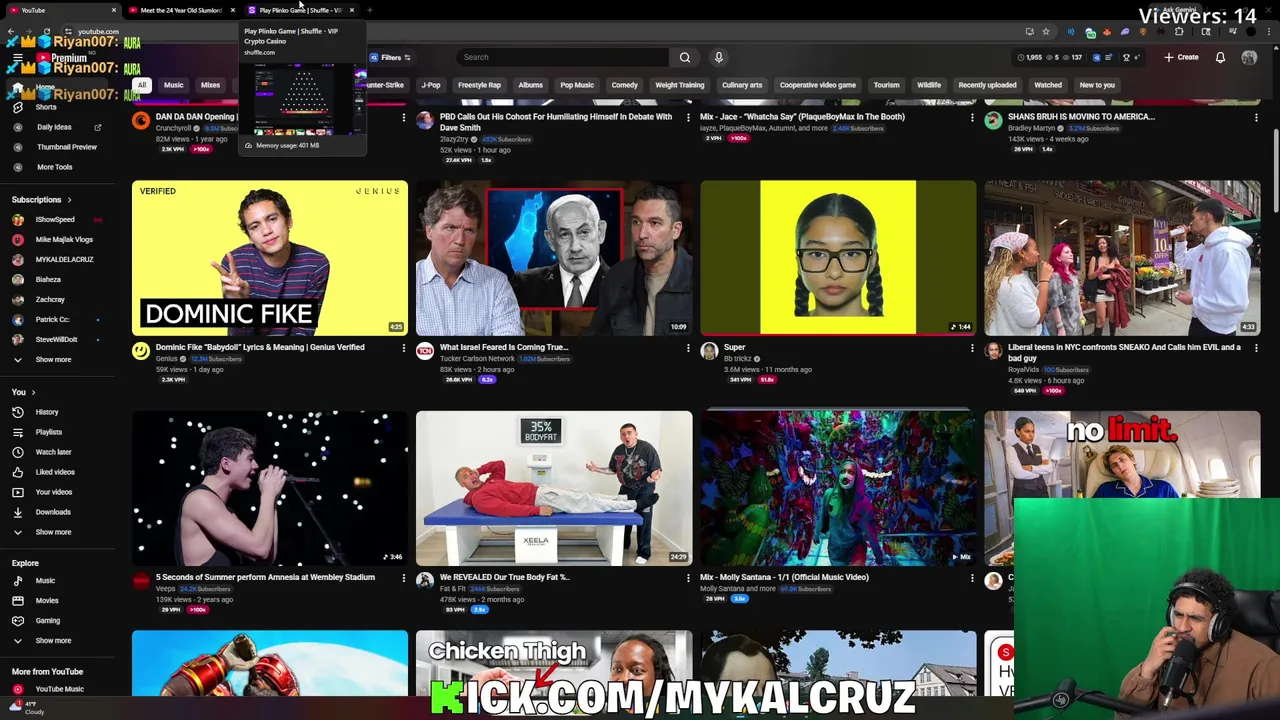Select the Cooperative video game chip

(818, 85)
